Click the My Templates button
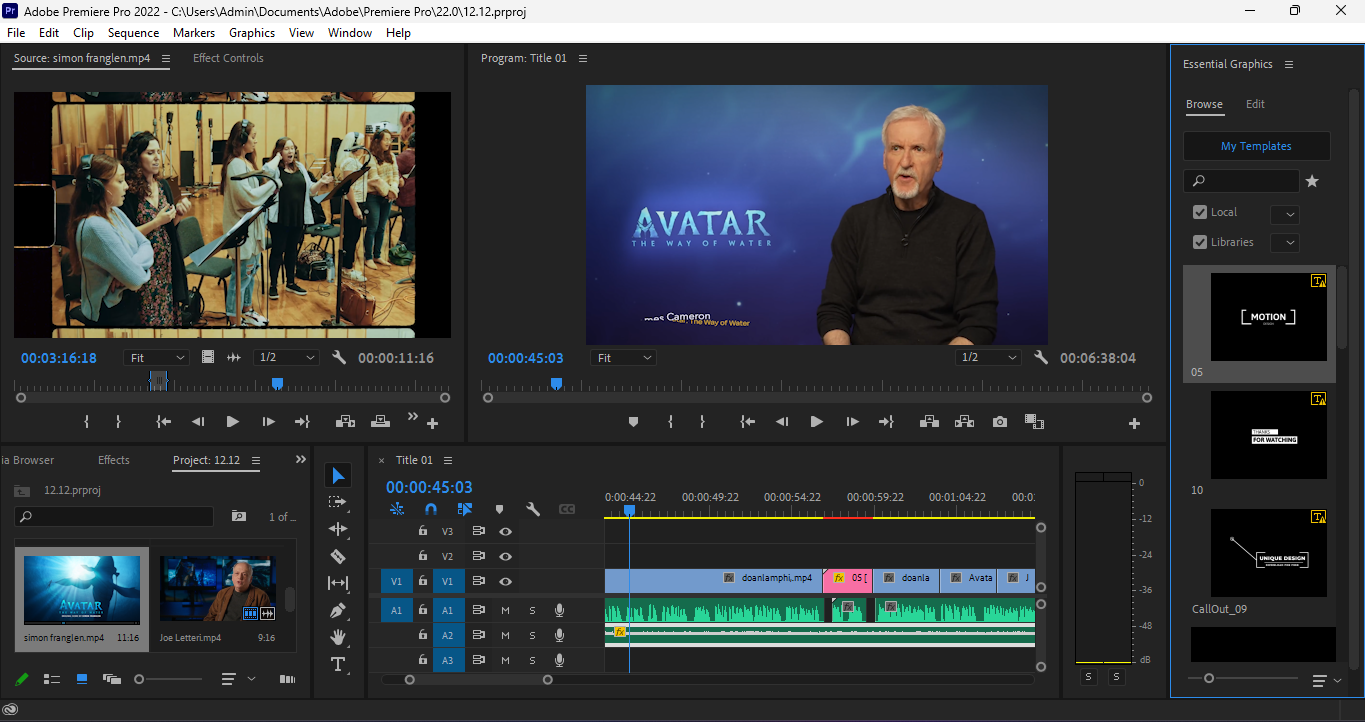Image resolution: width=1365 pixels, height=722 pixels. point(1257,146)
